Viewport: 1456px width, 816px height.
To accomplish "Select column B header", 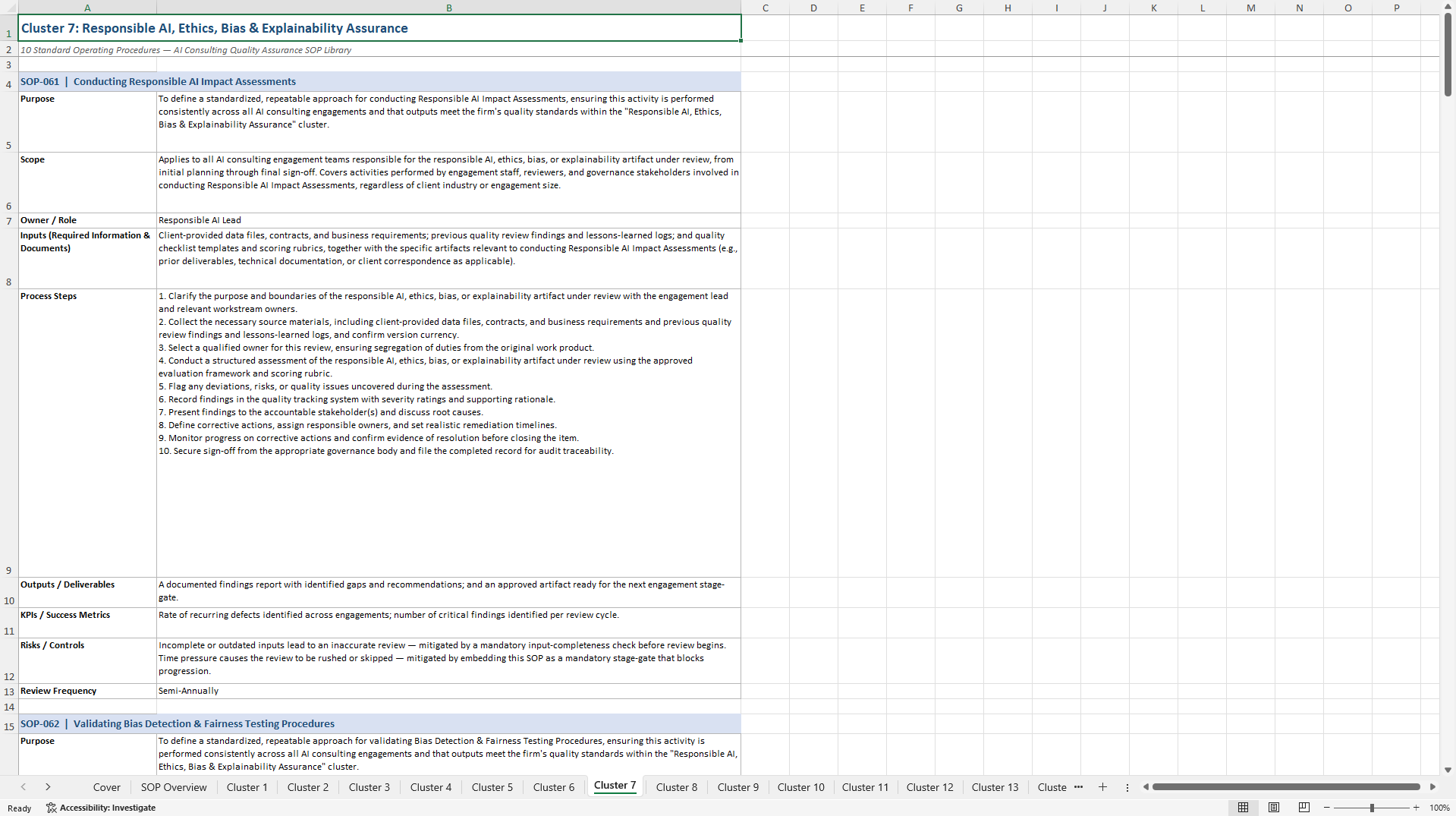I will [x=449, y=8].
